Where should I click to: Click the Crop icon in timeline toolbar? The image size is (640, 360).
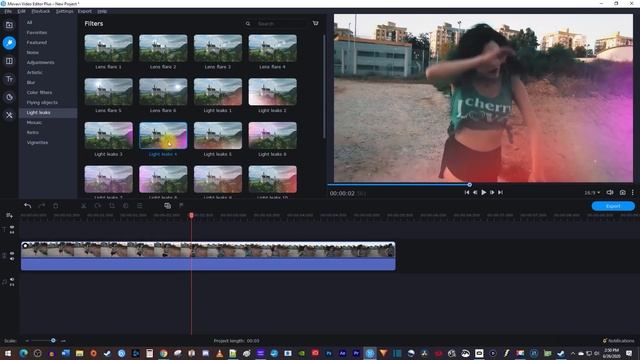pos(112,206)
